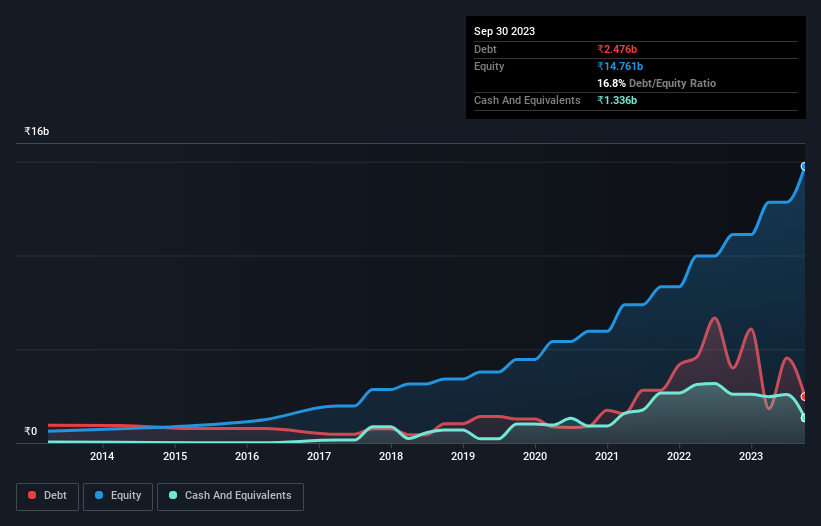
Task: Click the 2018 x-axis label
Action: 391,456
